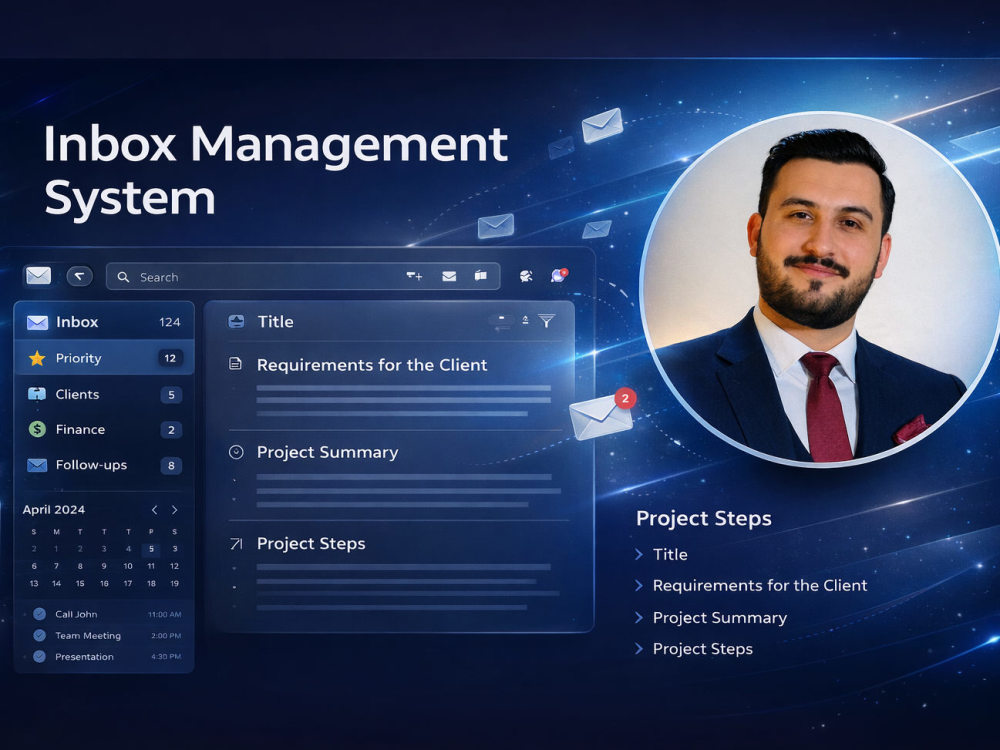Image resolution: width=1000 pixels, height=750 pixels.
Task: Click the inbox tray icon next to Title
Action: [236, 321]
